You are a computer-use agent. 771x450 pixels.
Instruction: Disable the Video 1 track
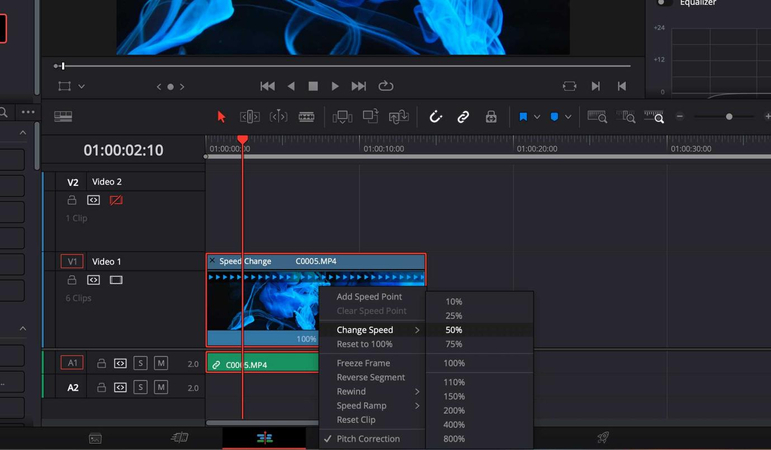click(x=116, y=280)
